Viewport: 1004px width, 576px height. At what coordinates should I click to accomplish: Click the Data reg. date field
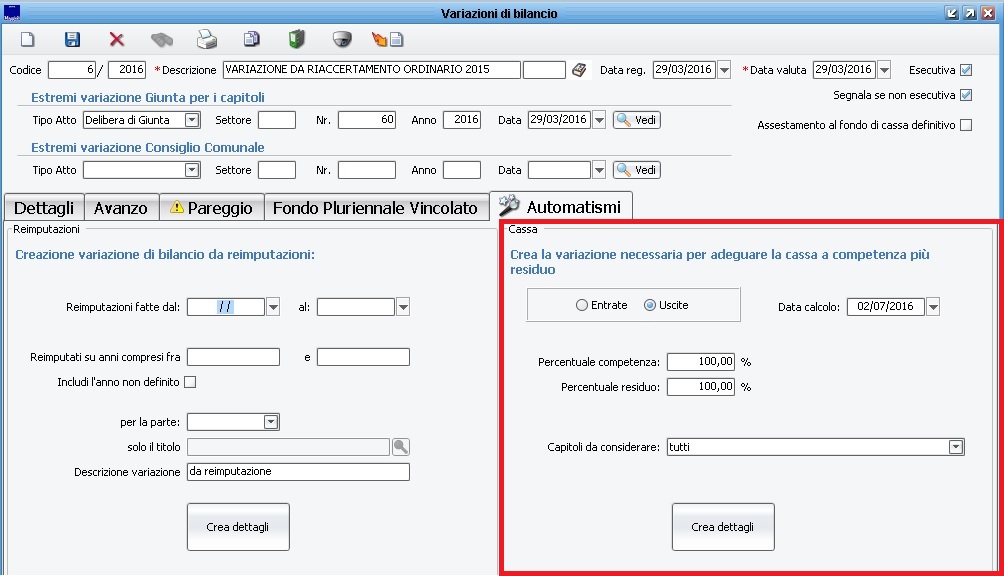point(684,70)
